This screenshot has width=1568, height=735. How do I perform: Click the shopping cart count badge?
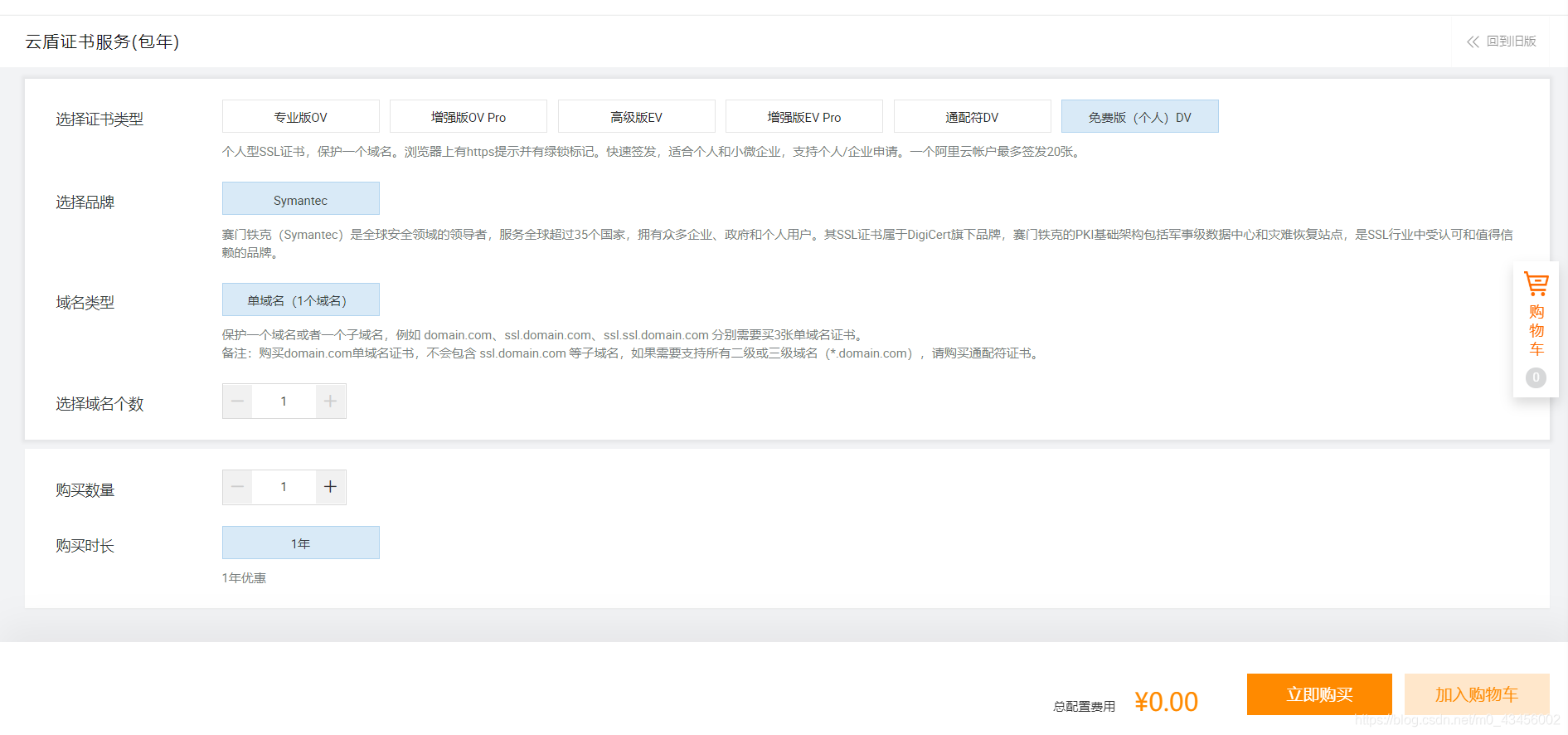(x=1536, y=377)
